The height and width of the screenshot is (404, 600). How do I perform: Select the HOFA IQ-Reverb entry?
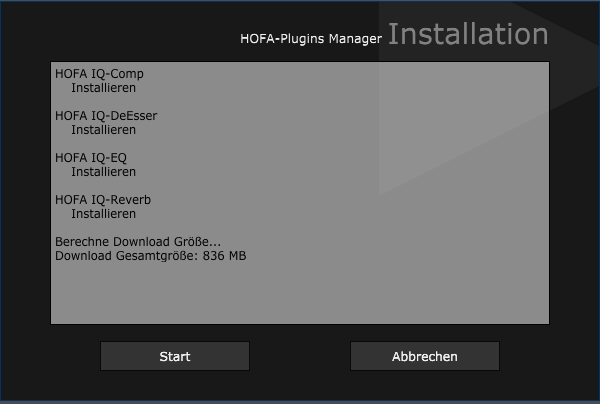[103, 200]
